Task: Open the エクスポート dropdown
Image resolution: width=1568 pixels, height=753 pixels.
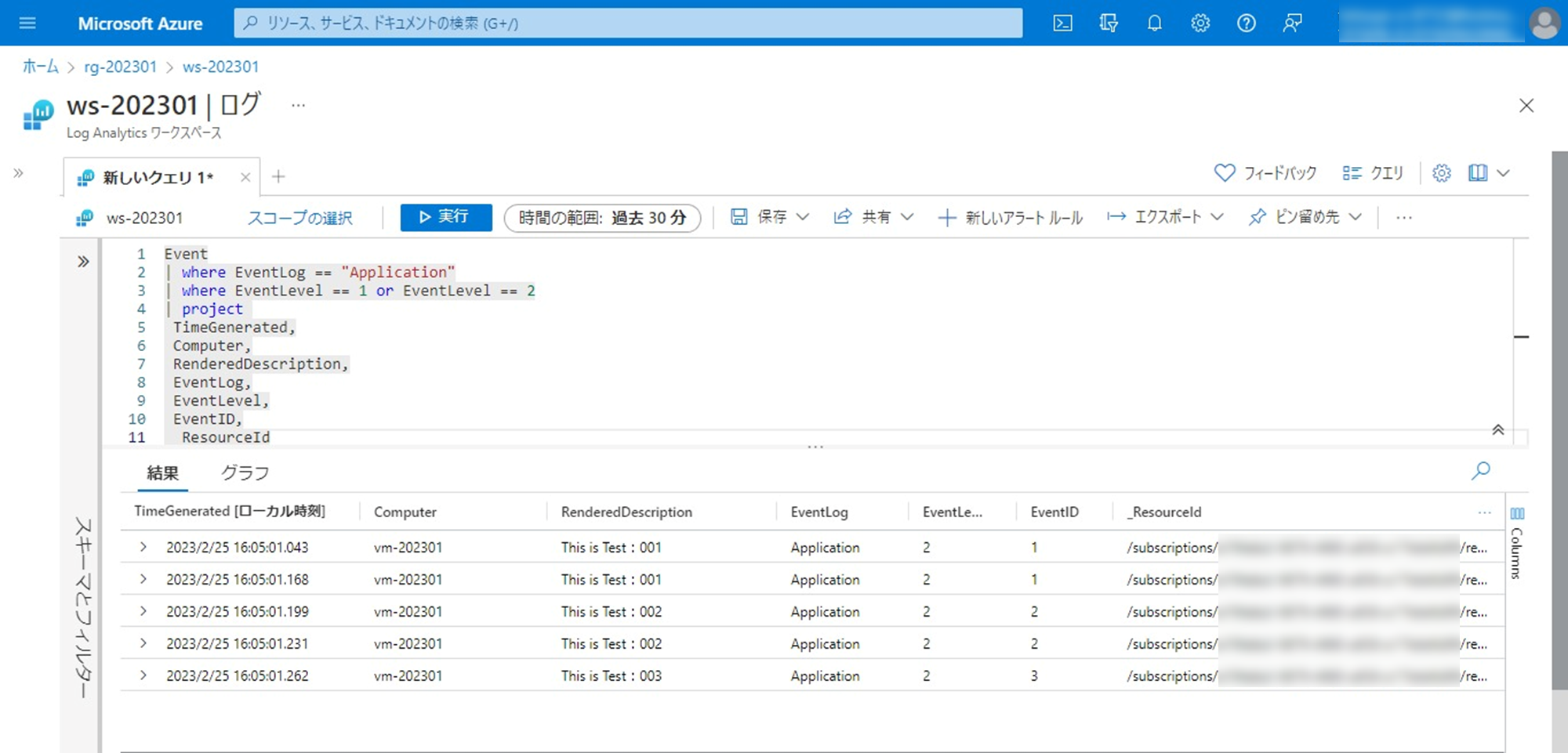Action: tap(1165, 217)
